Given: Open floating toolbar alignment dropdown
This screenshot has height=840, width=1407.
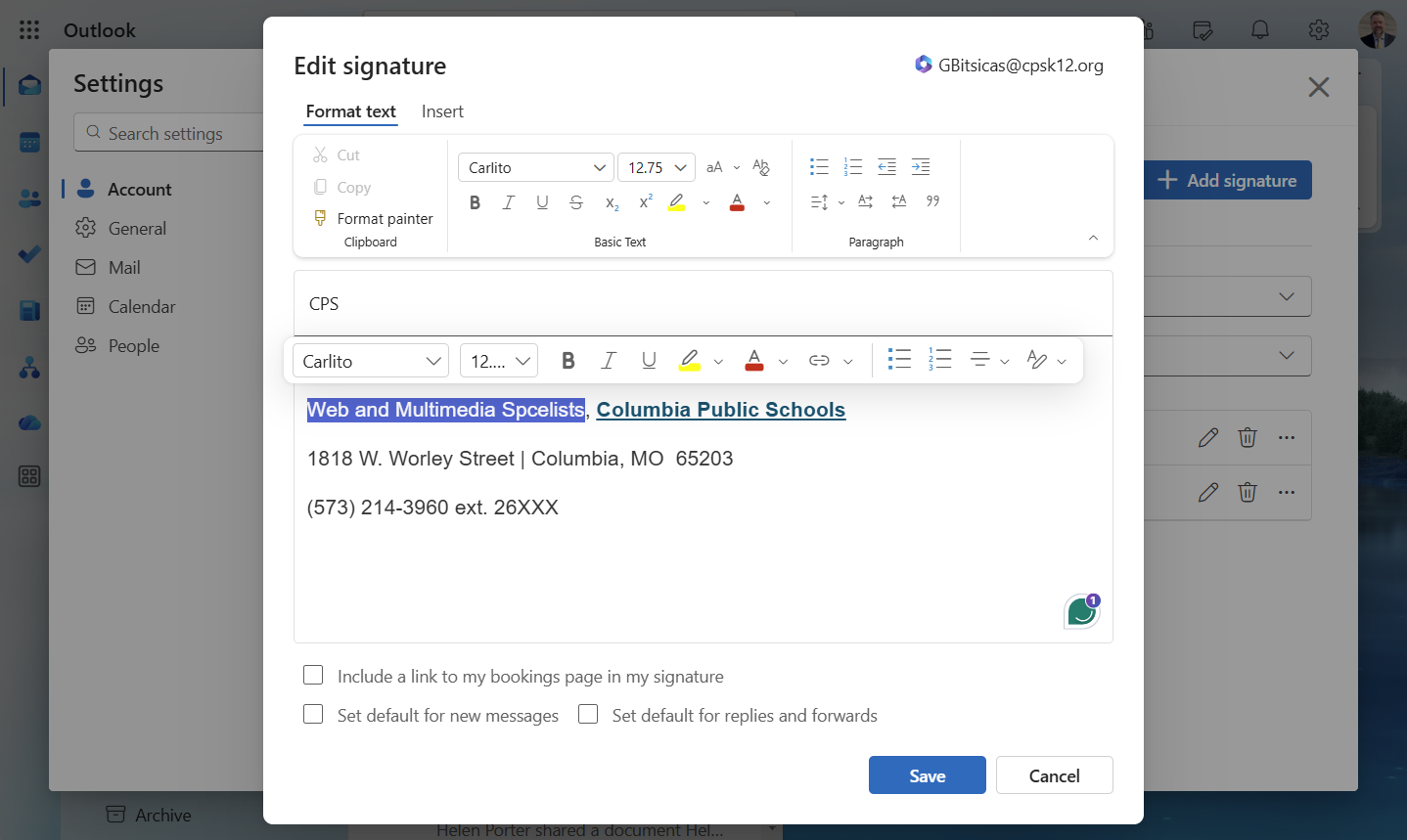Looking at the screenshot, I should 1004,362.
